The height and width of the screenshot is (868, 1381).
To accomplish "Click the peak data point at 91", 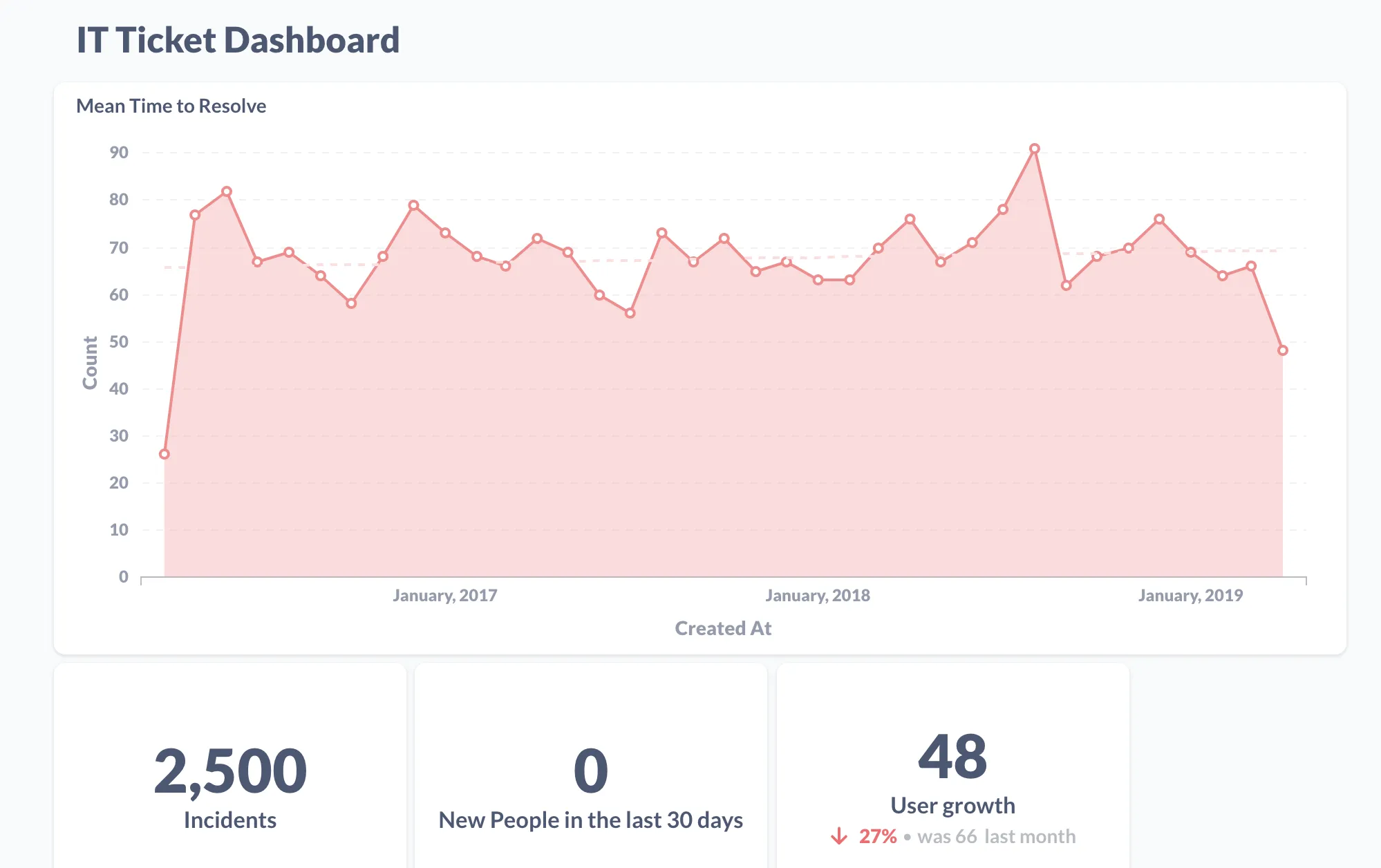I will (x=1034, y=149).
